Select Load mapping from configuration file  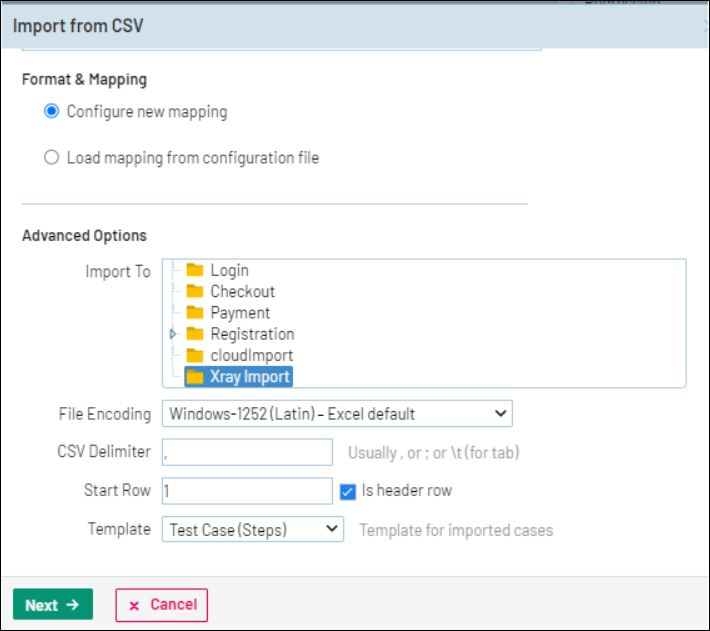pos(52,158)
